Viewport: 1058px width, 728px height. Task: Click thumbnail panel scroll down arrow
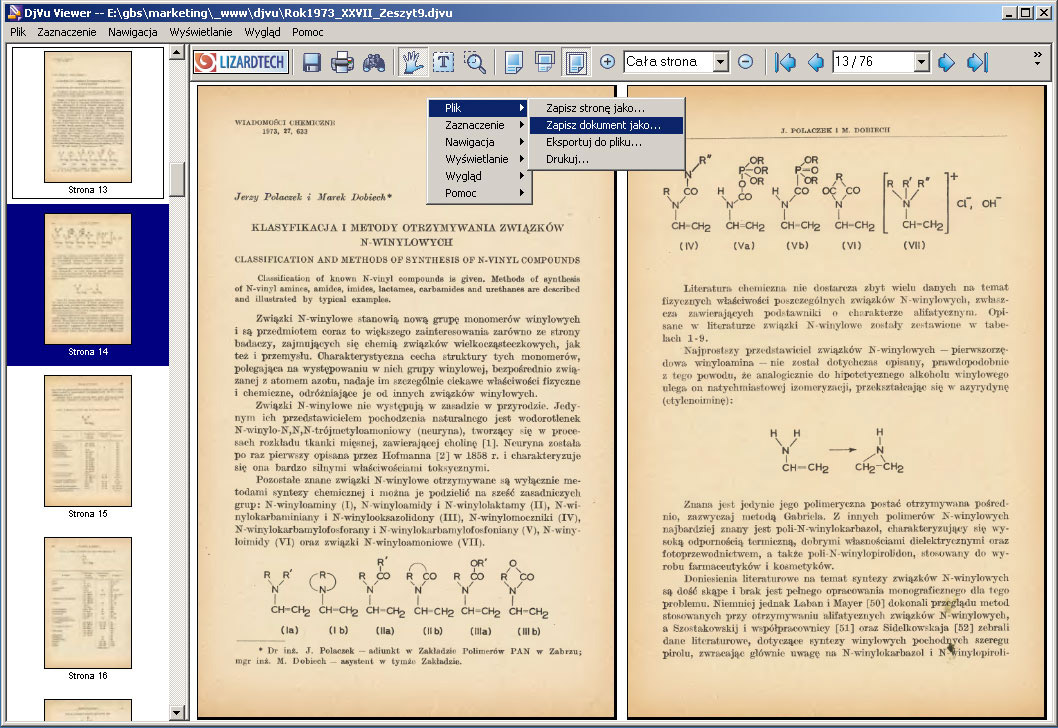point(177,712)
